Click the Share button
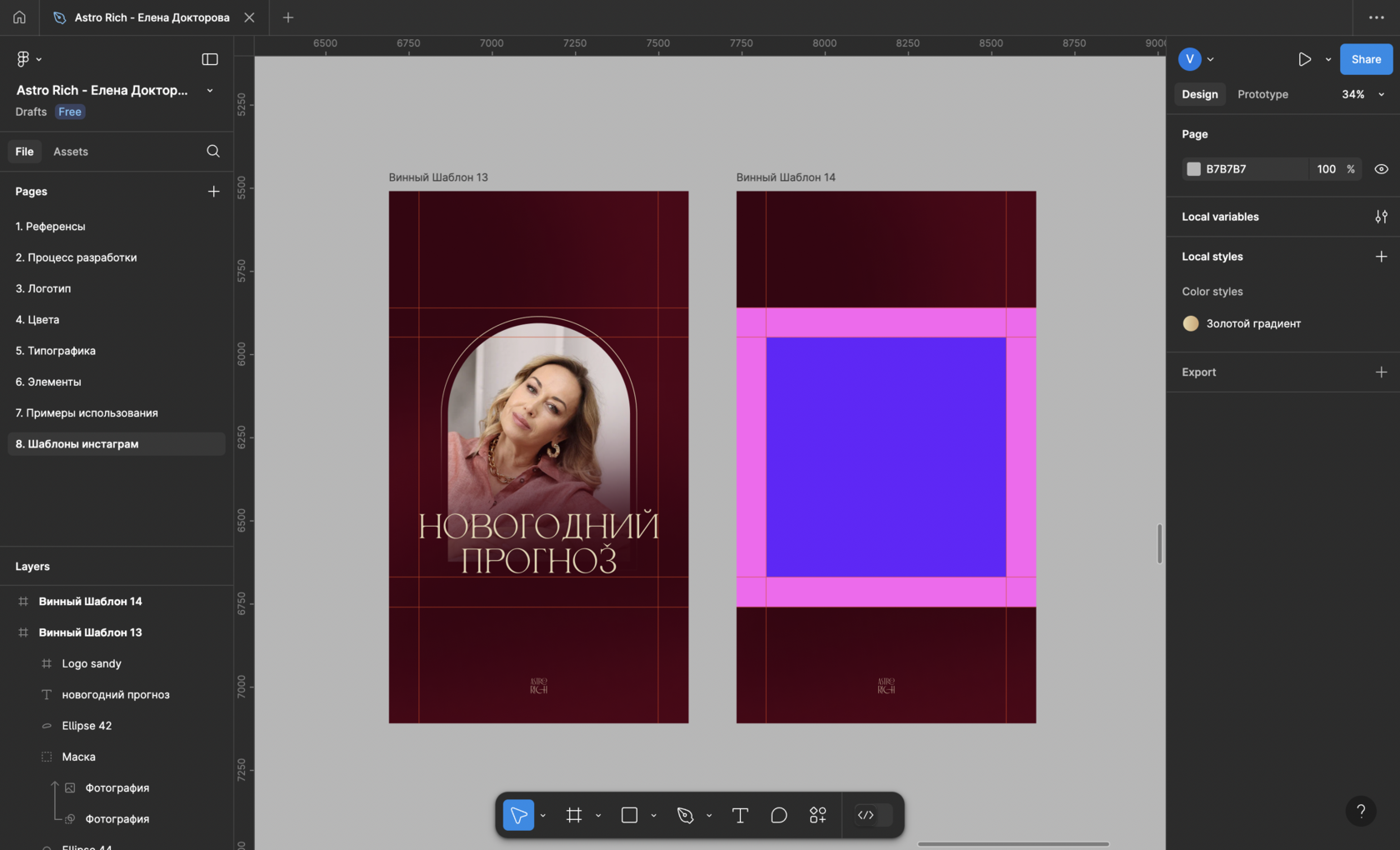Viewport: 1400px width, 850px height. pos(1366,59)
